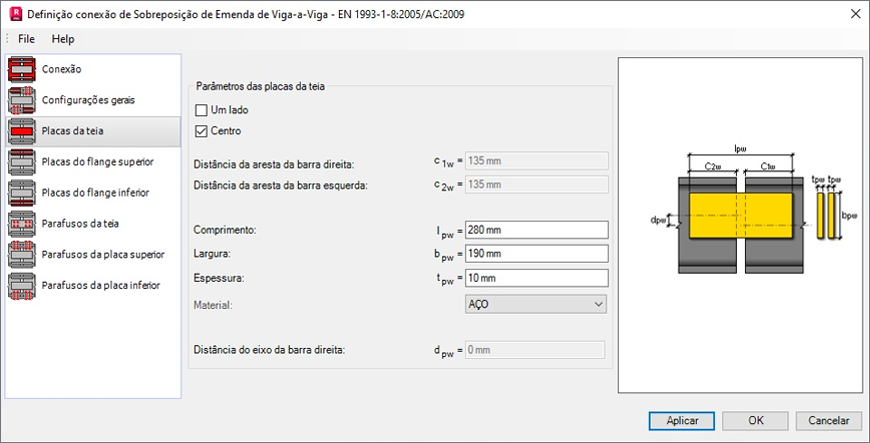Uncheck the Centro checkbox
870x443 pixels.
pyautogui.click(x=201, y=132)
